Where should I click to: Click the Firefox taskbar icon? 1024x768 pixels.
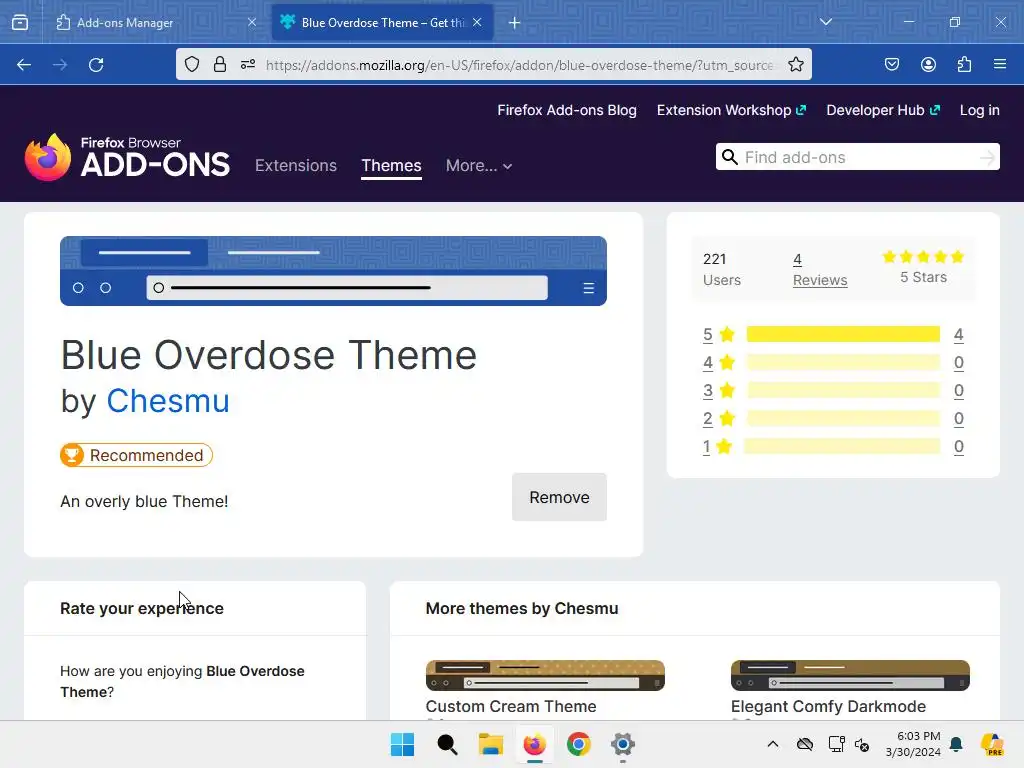point(535,744)
